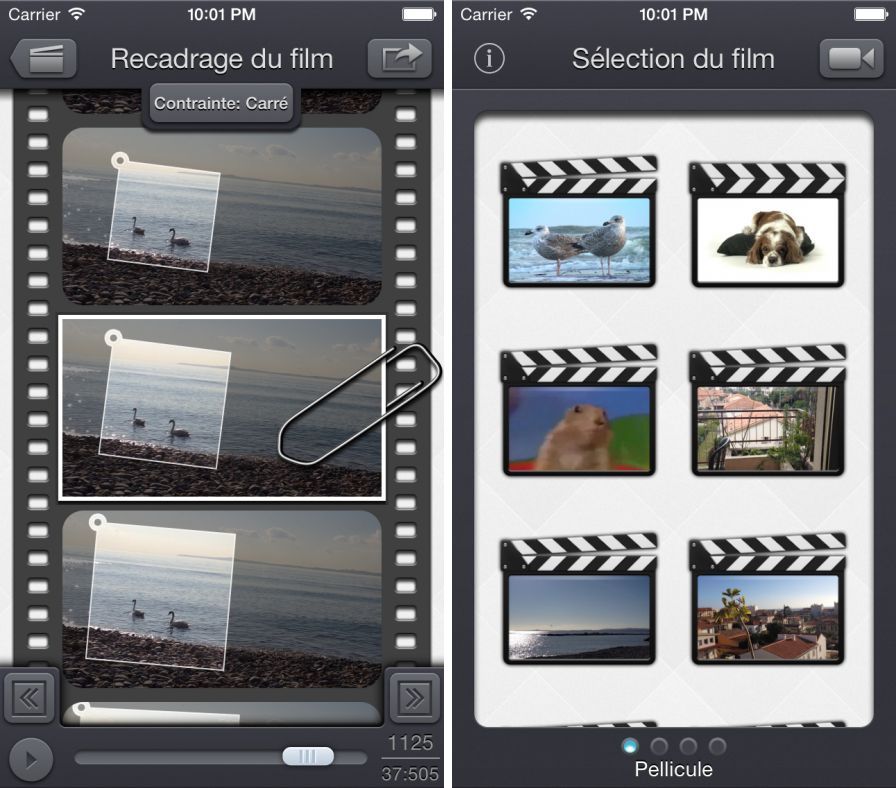The width and height of the screenshot is (896, 788).
Task: Click the paperclip on selected frame
Action: [x=360, y=403]
